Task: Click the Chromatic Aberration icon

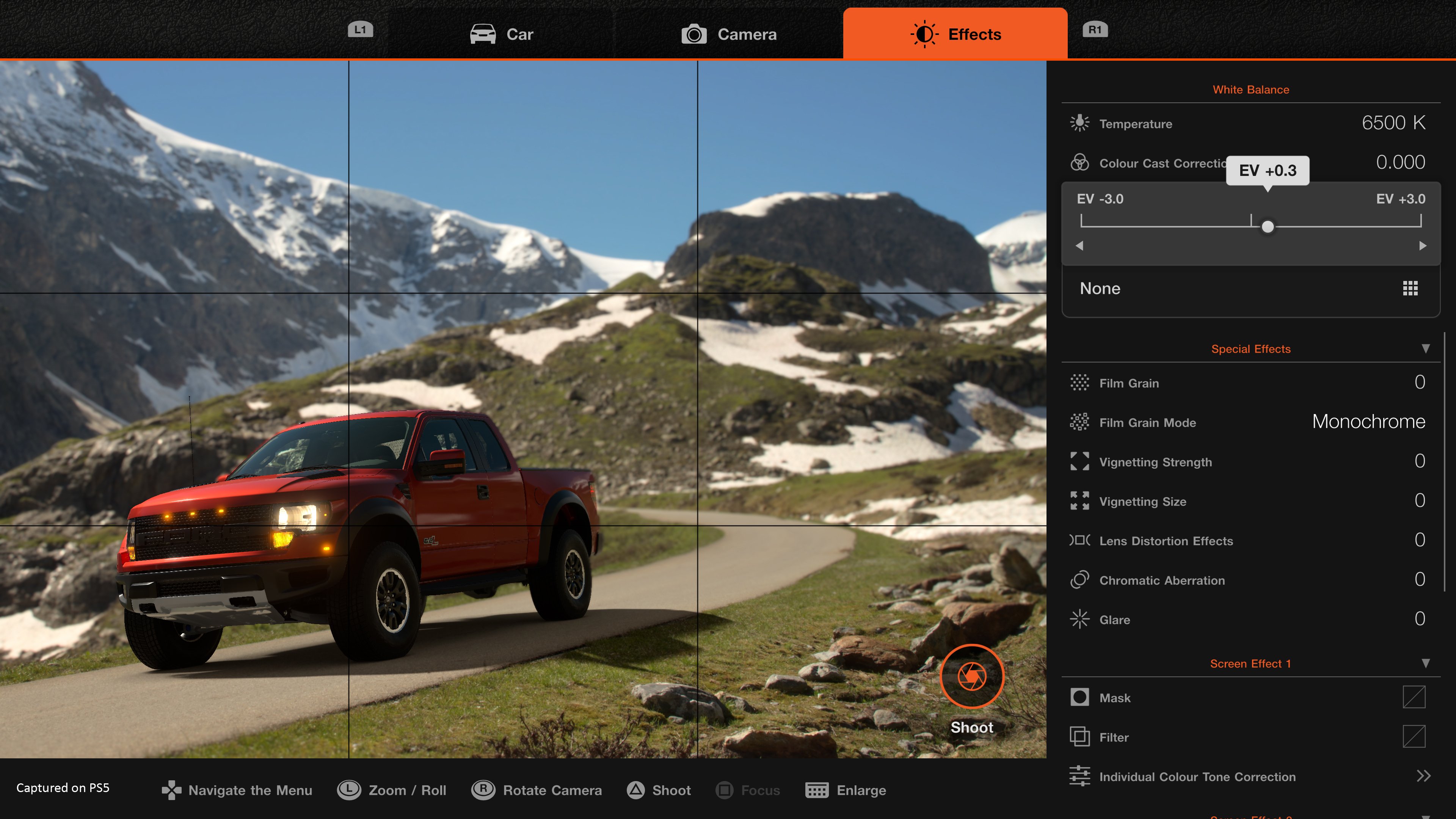Action: pos(1079,580)
